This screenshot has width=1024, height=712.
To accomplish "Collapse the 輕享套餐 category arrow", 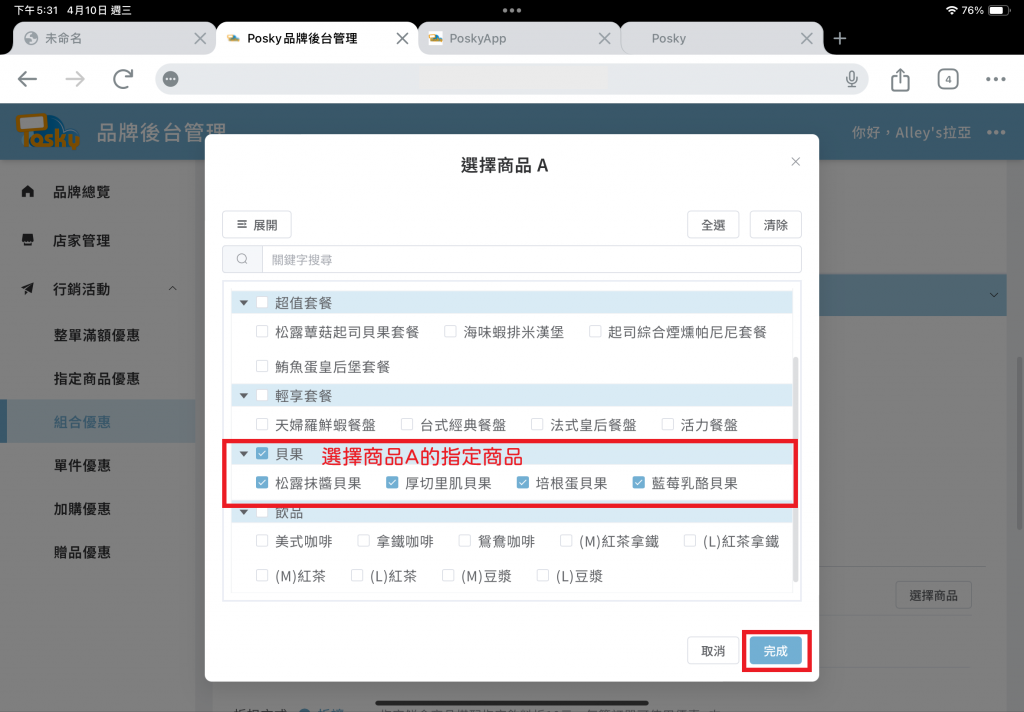I will coord(244,396).
